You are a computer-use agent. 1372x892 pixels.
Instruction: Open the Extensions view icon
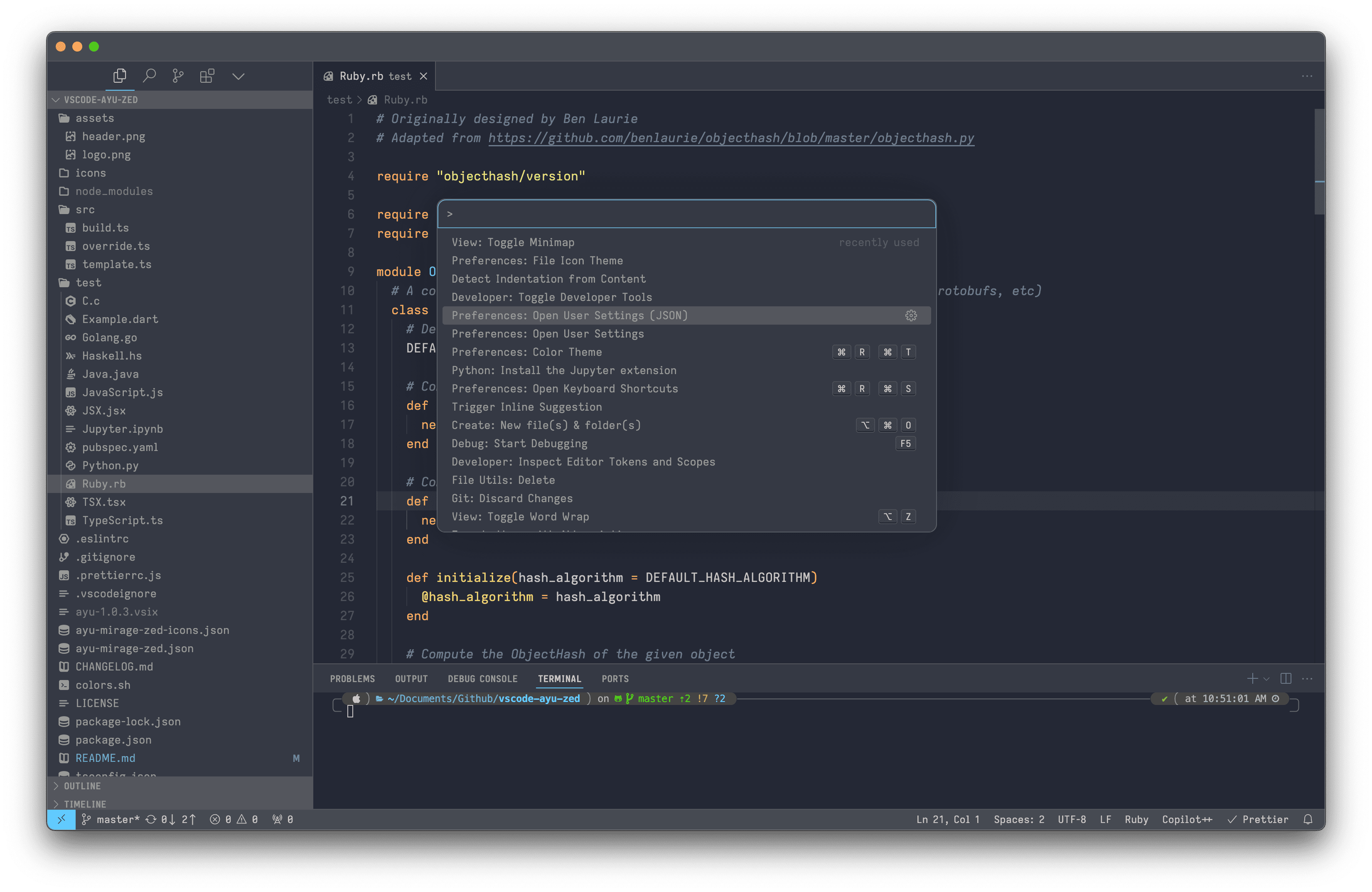[x=207, y=76]
